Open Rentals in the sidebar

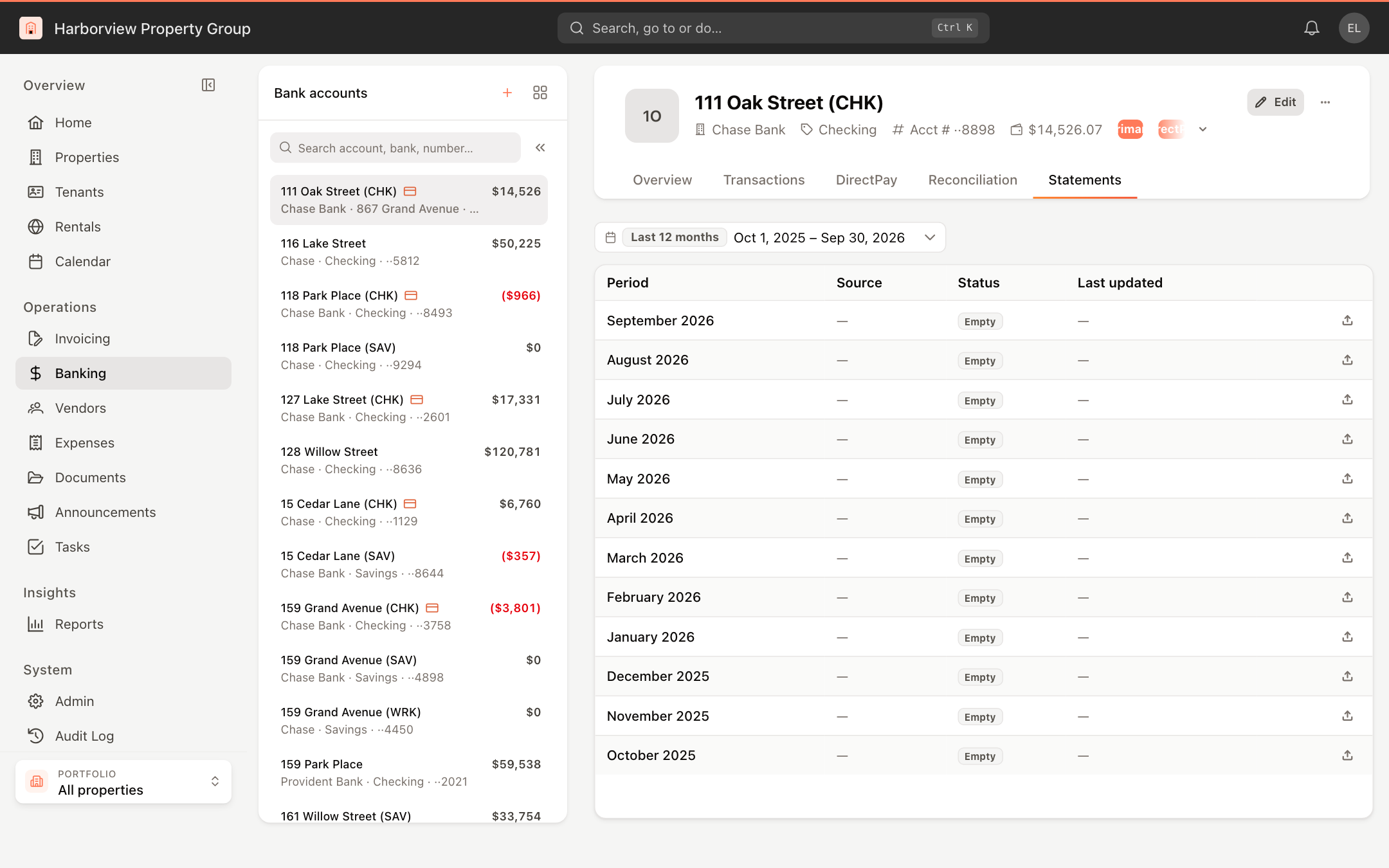tap(123, 227)
